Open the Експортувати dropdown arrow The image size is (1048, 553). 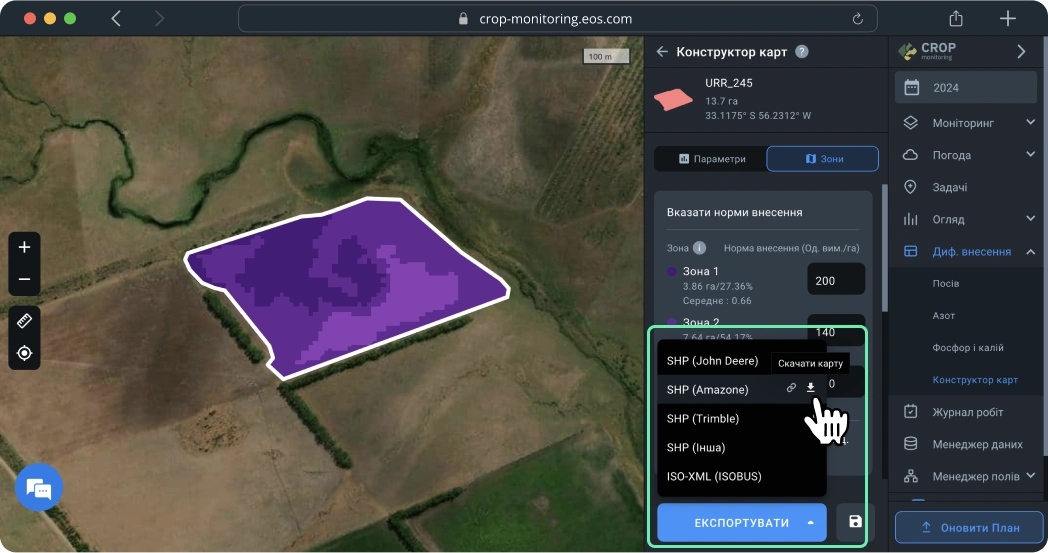pyautogui.click(x=811, y=523)
